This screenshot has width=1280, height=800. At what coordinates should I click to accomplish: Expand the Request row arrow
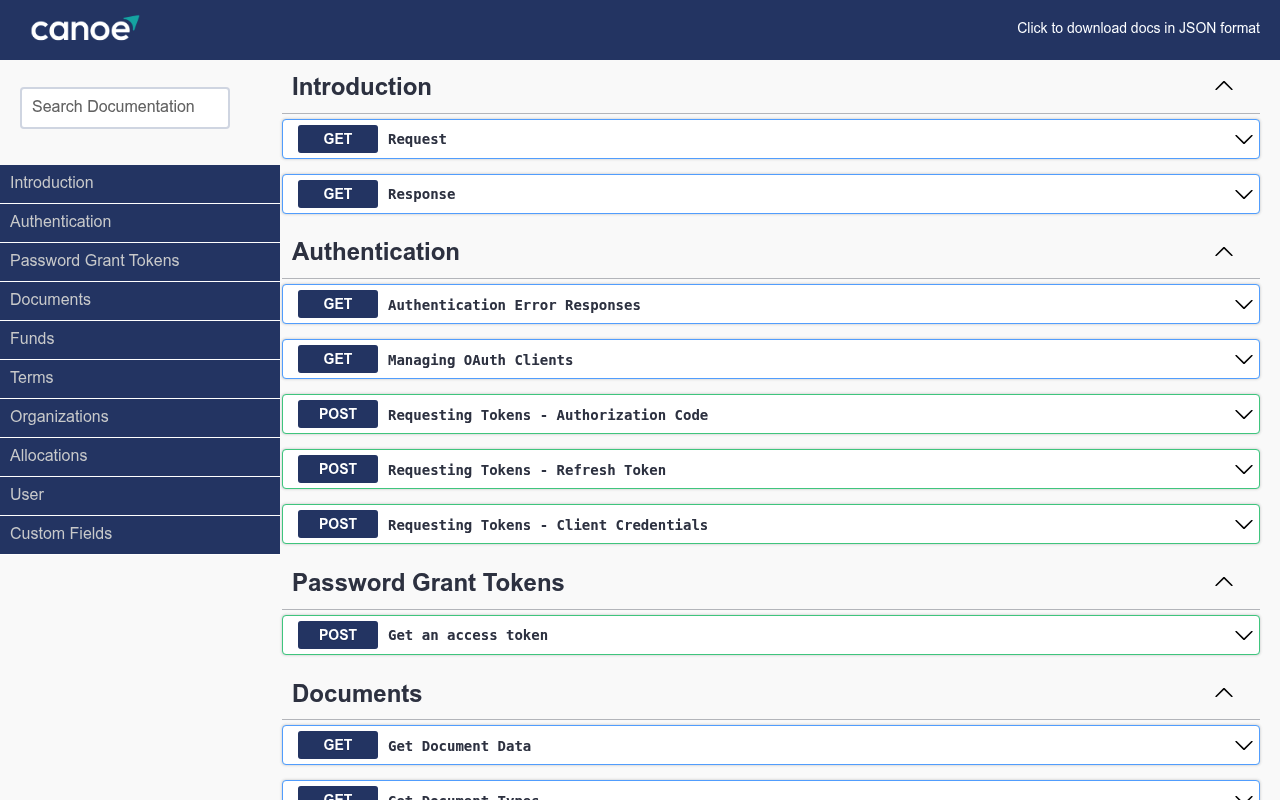pyautogui.click(x=1244, y=139)
